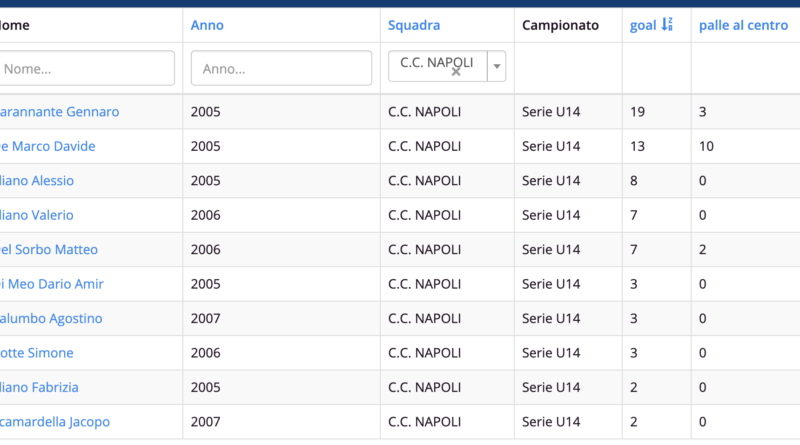Sort by the Squadra column header
The width and height of the screenshot is (800, 445).
pyautogui.click(x=414, y=25)
